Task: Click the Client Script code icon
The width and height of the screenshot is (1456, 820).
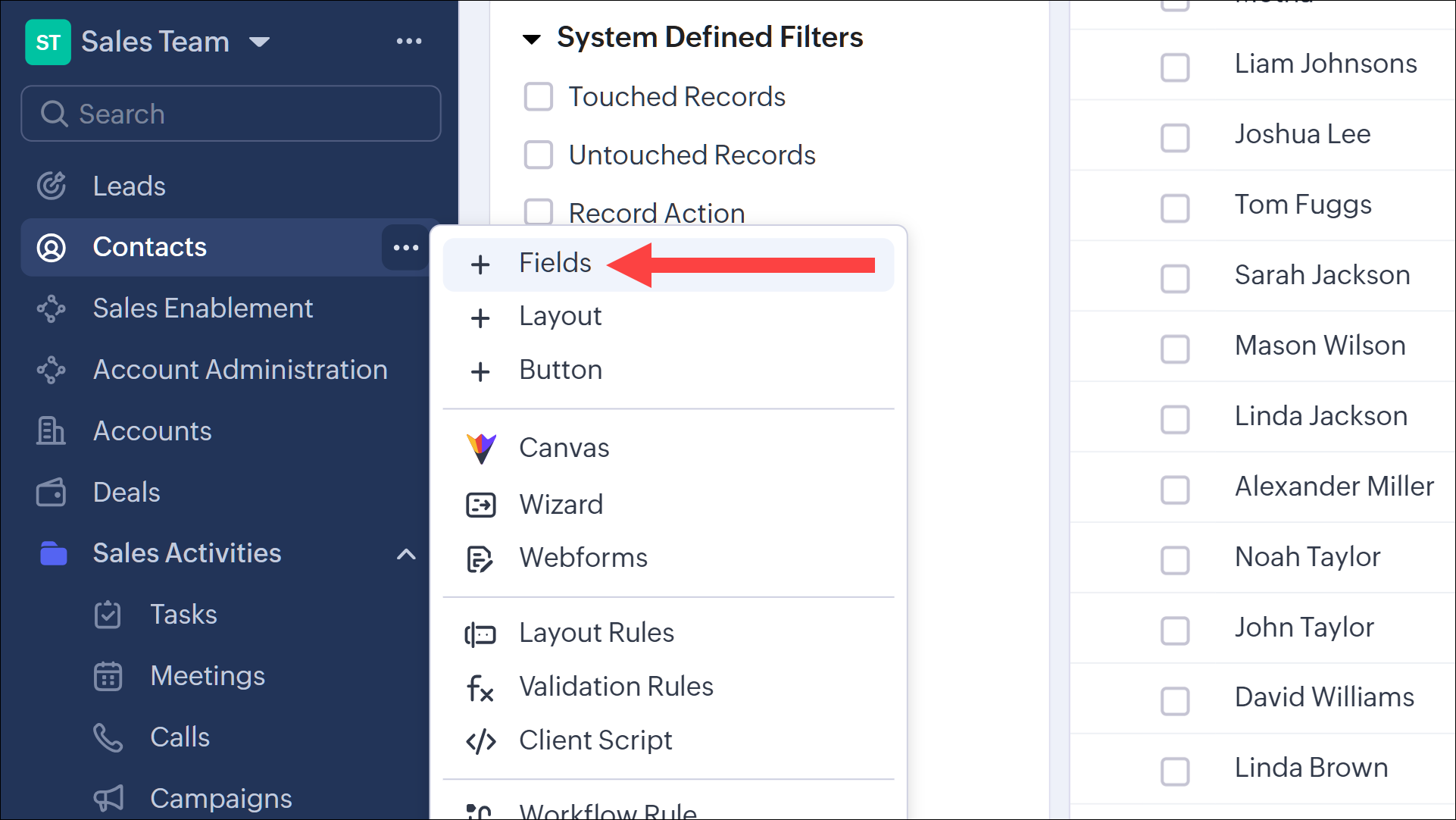Action: click(480, 740)
